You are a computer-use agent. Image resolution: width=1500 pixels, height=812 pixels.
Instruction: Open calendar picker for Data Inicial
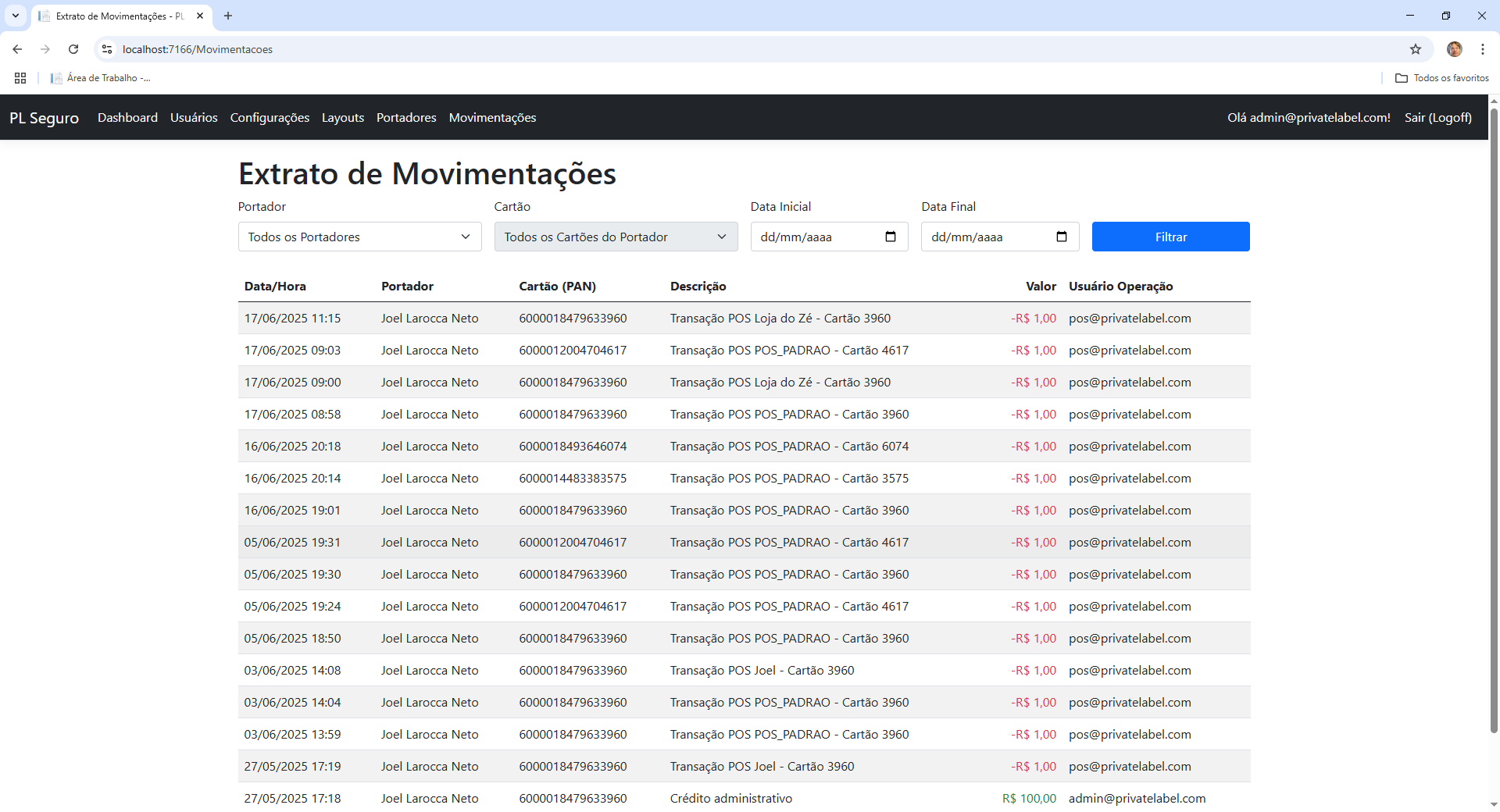(890, 237)
